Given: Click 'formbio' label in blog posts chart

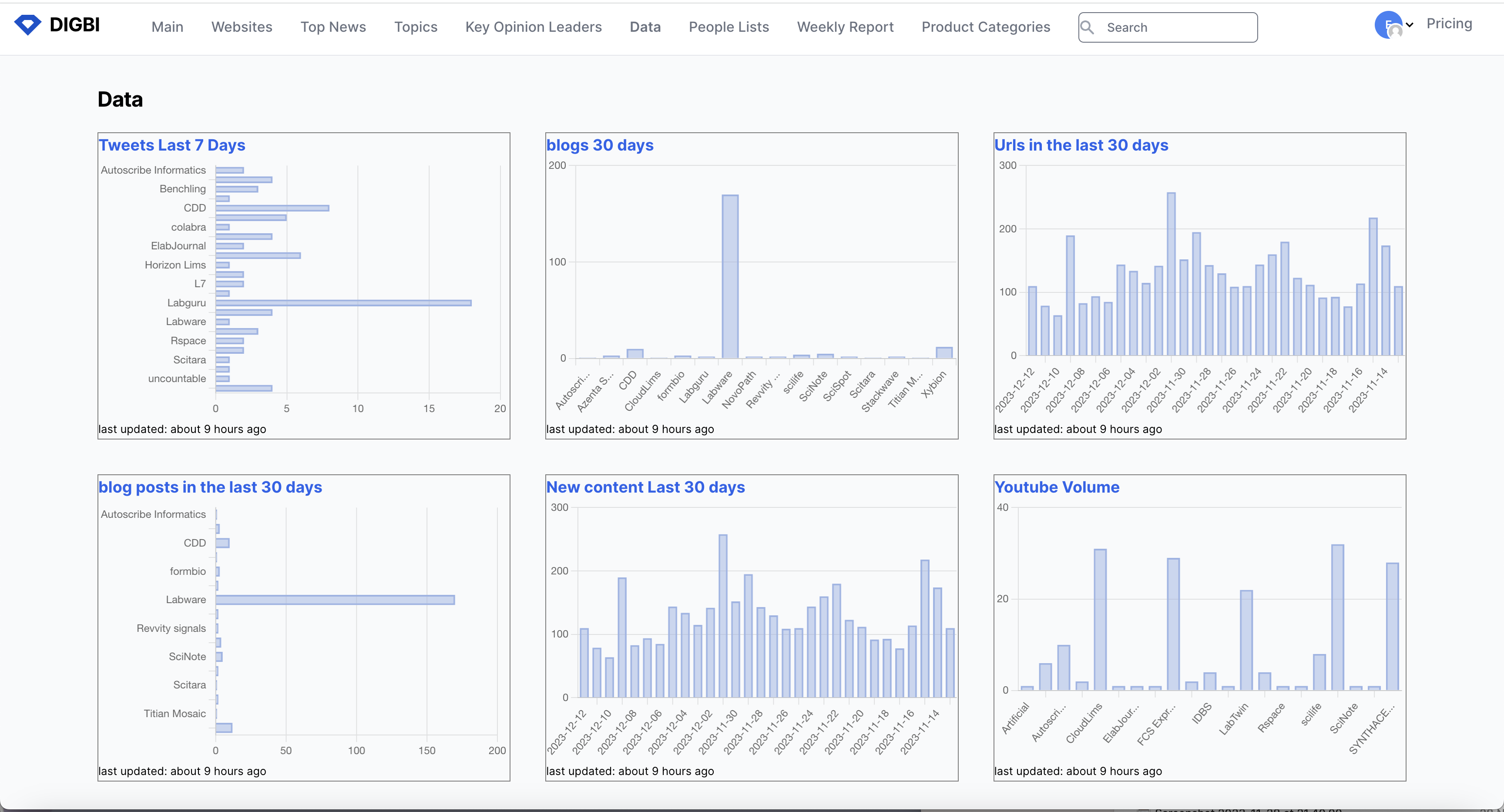Looking at the screenshot, I should pos(188,571).
